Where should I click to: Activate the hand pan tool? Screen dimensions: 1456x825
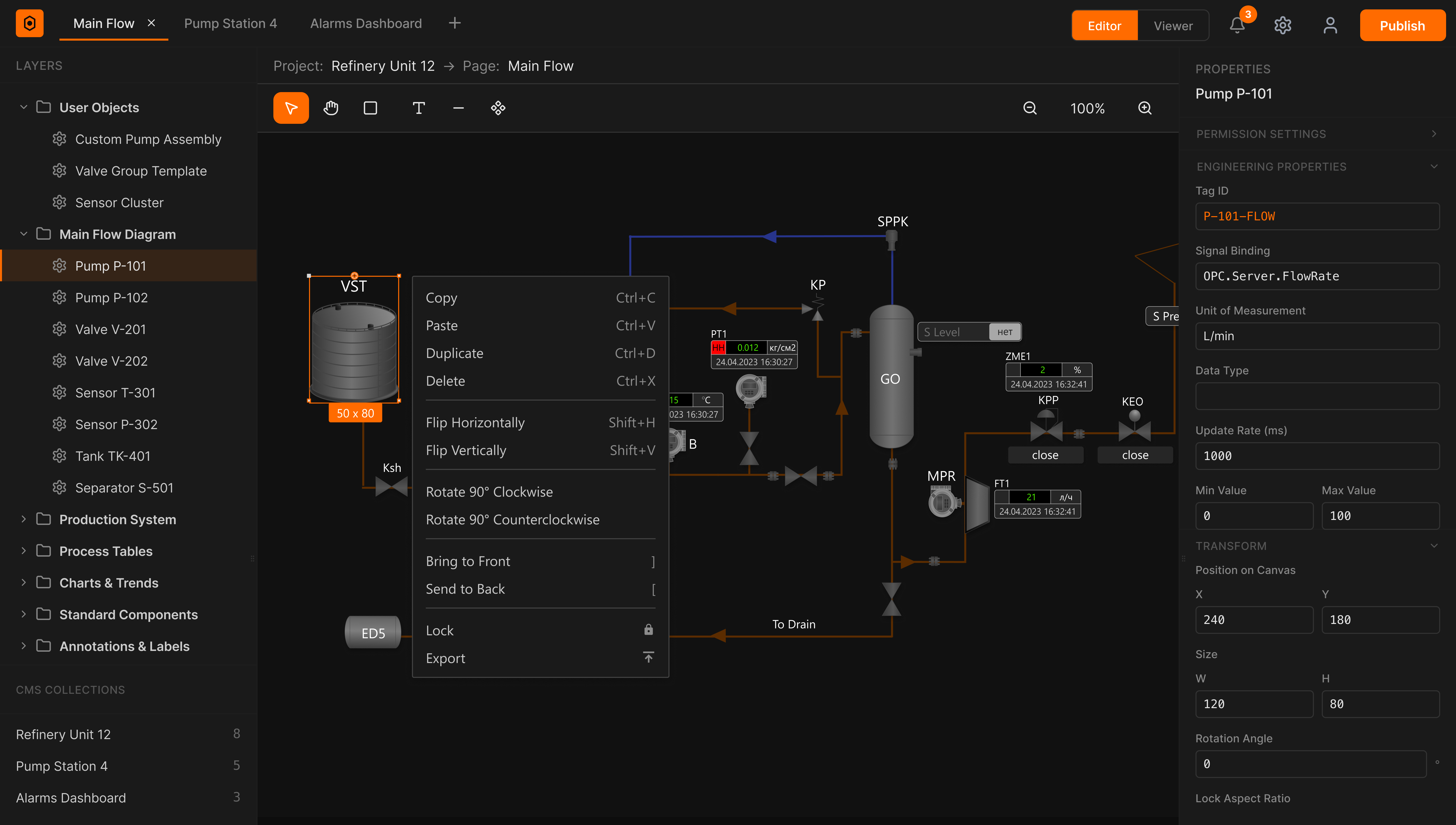pos(331,108)
